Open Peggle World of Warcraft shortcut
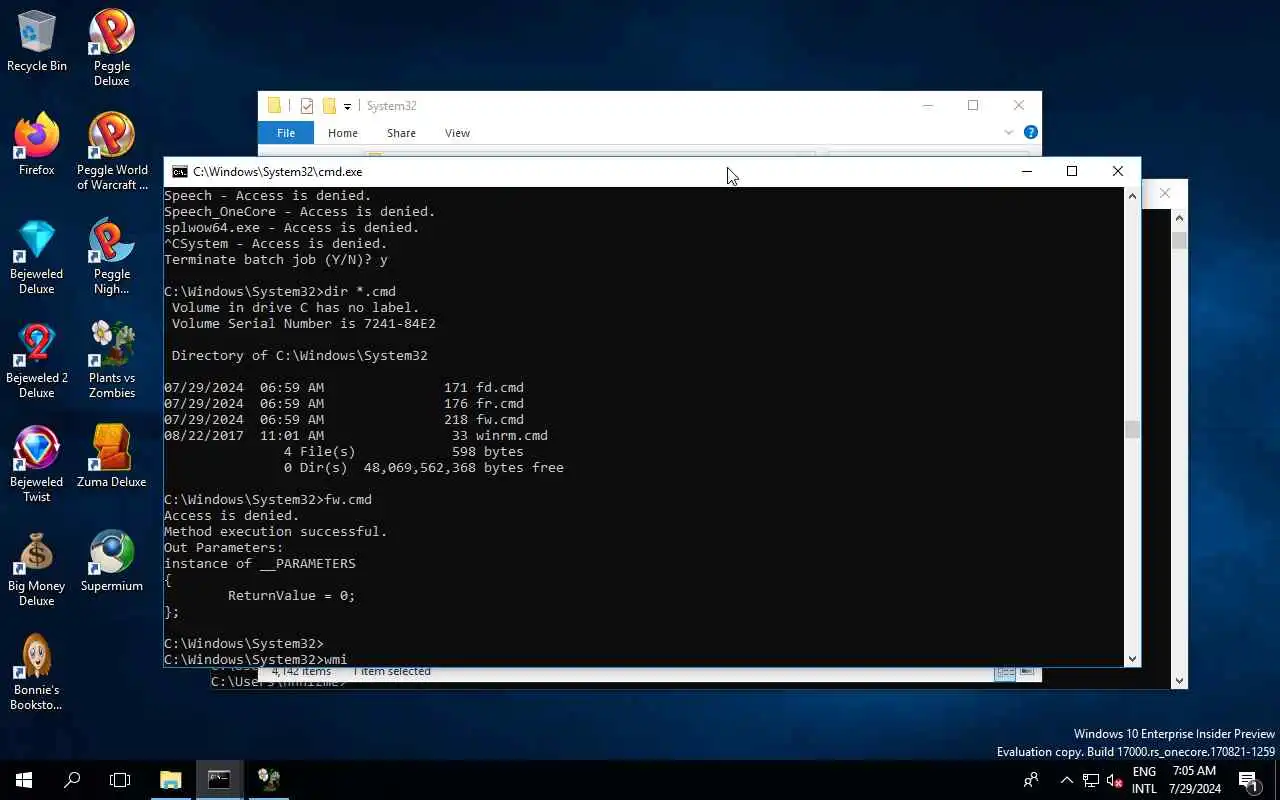 [x=112, y=152]
